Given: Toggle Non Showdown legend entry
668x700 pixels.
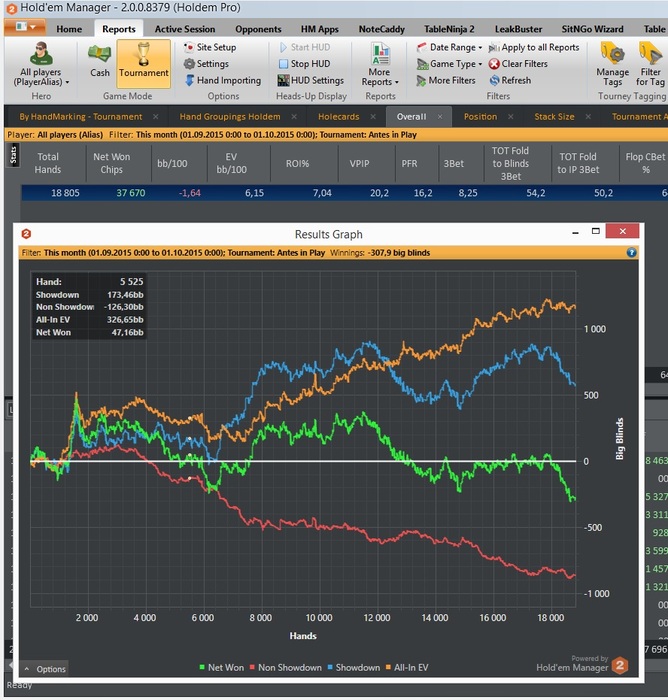Looking at the screenshot, I should point(285,668).
